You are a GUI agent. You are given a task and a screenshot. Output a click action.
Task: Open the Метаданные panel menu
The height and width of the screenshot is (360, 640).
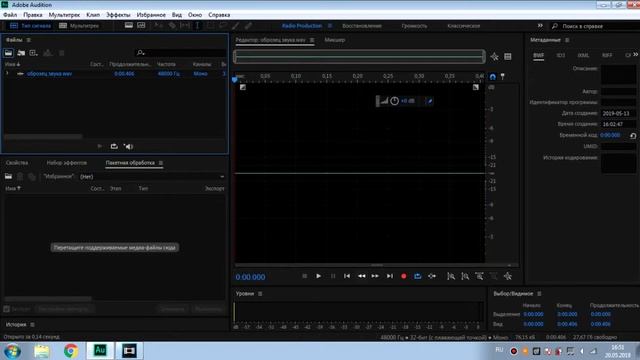click(x=567, y=40)
